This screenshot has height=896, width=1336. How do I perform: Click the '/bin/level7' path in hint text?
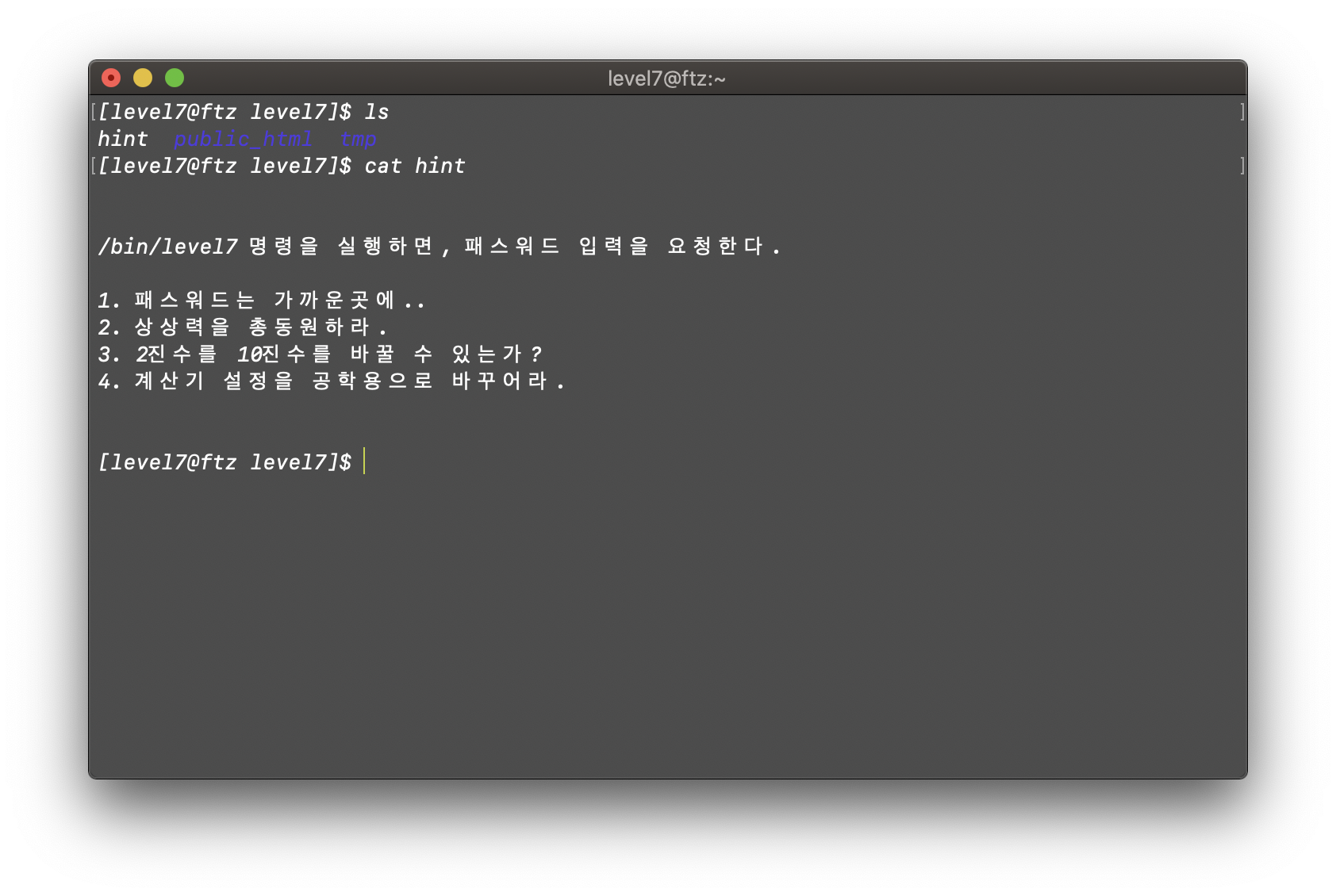[x=167, y=247]
